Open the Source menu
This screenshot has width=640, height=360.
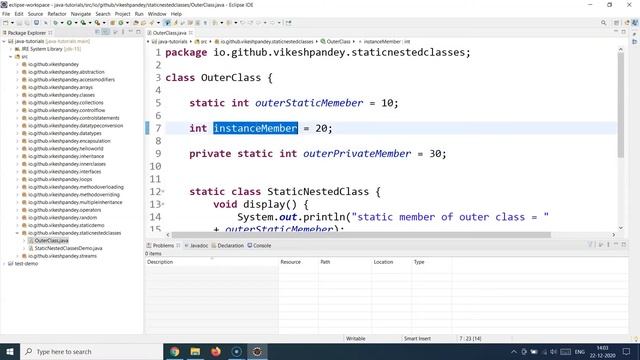(x=35, y=14)
